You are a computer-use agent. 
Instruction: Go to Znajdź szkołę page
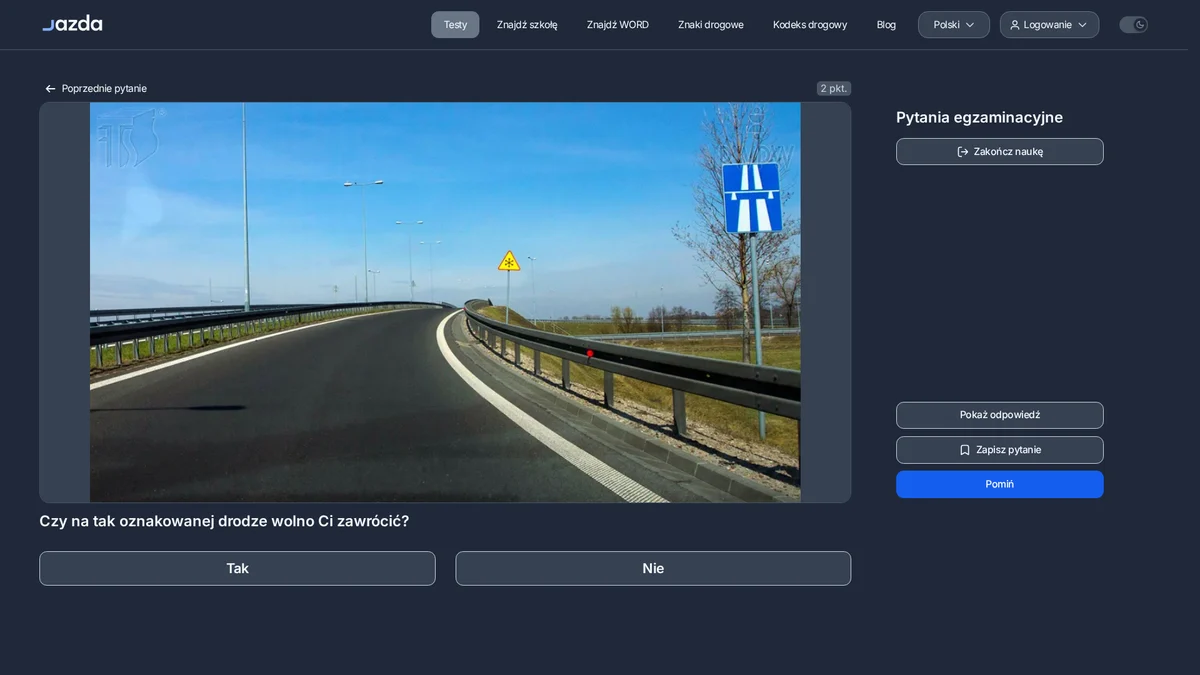(527, 25)
